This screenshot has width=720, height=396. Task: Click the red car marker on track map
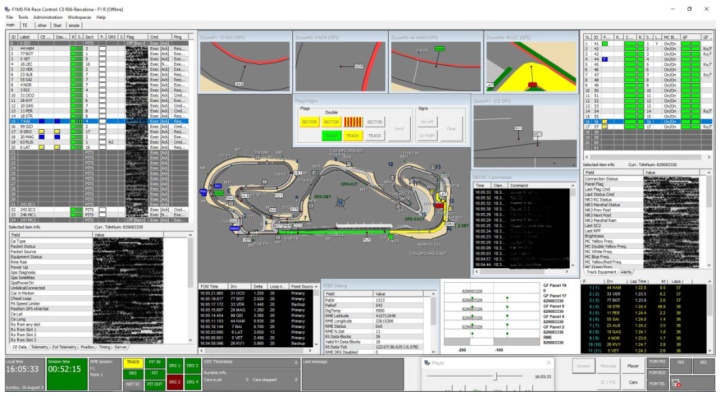(439, 205)
